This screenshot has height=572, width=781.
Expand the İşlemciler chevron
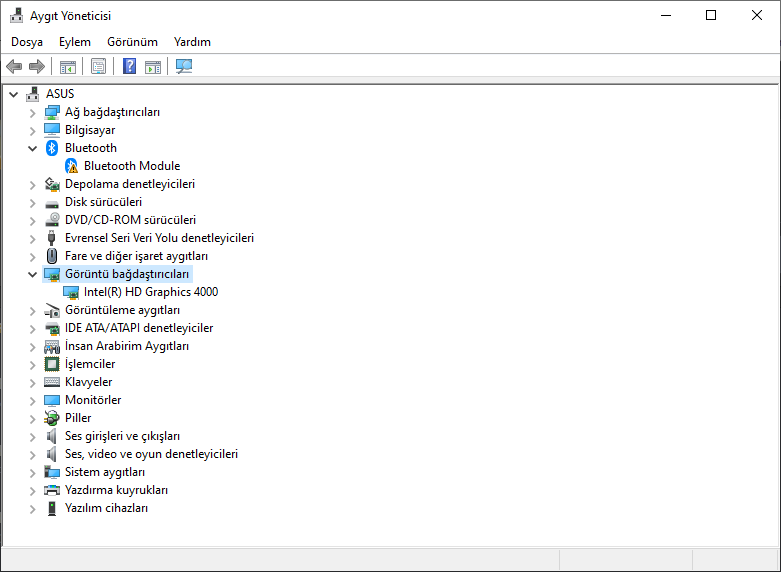pos(33,365)
